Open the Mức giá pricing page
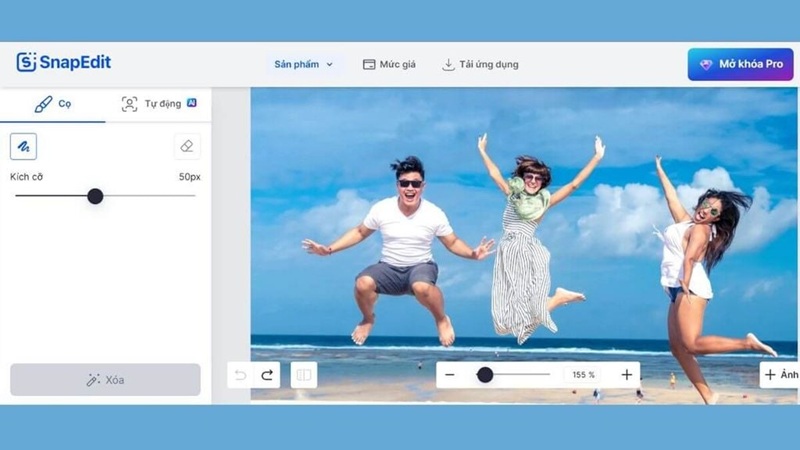 [389, 65]
